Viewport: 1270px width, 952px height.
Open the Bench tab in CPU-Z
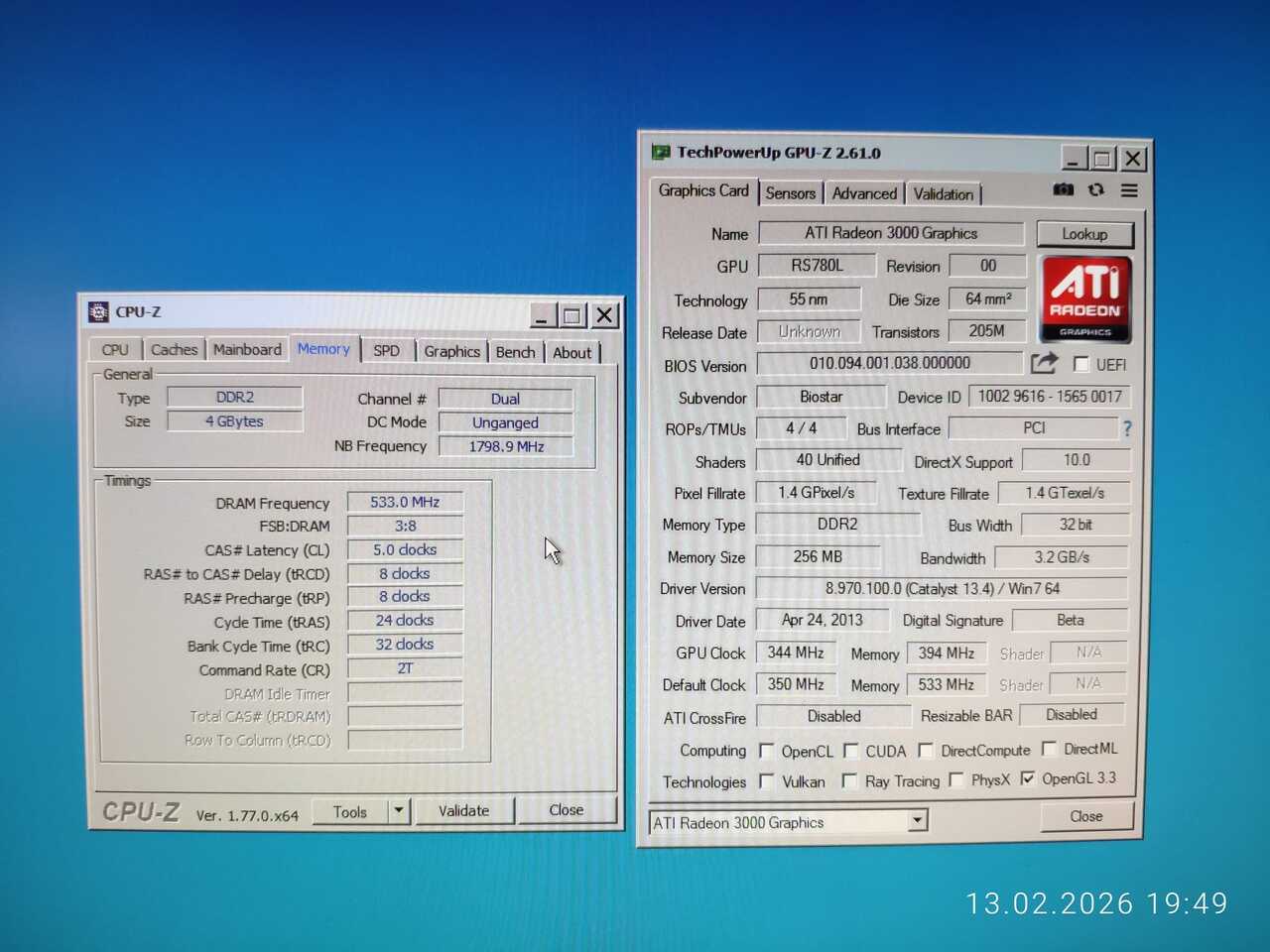(515, 352)
